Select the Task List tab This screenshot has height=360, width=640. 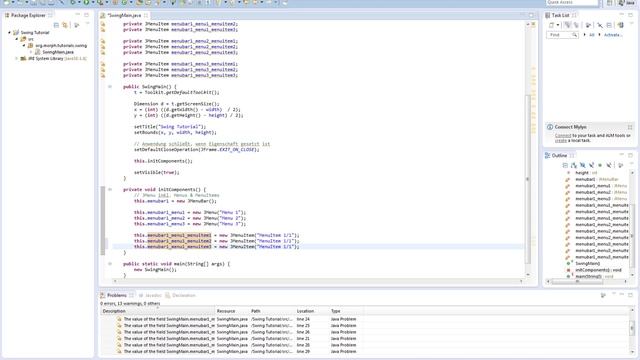coord(560,15)
